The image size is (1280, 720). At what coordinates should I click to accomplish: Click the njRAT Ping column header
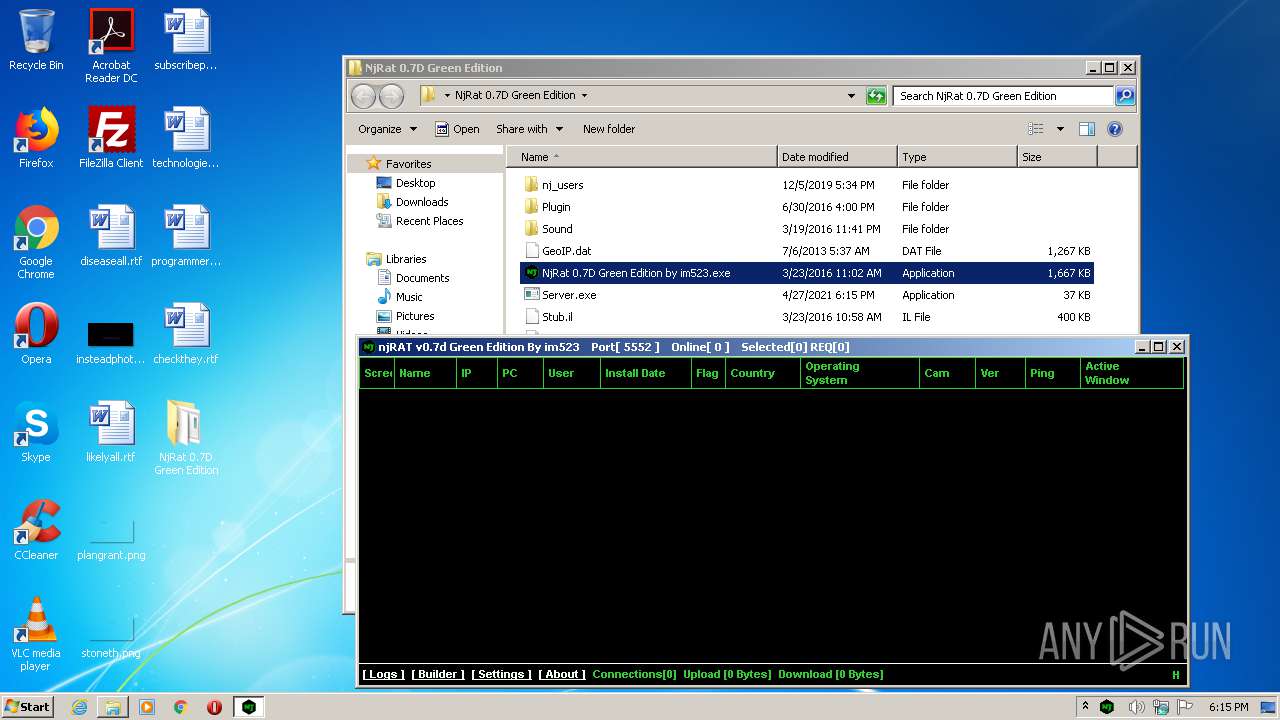(1052, 373)
